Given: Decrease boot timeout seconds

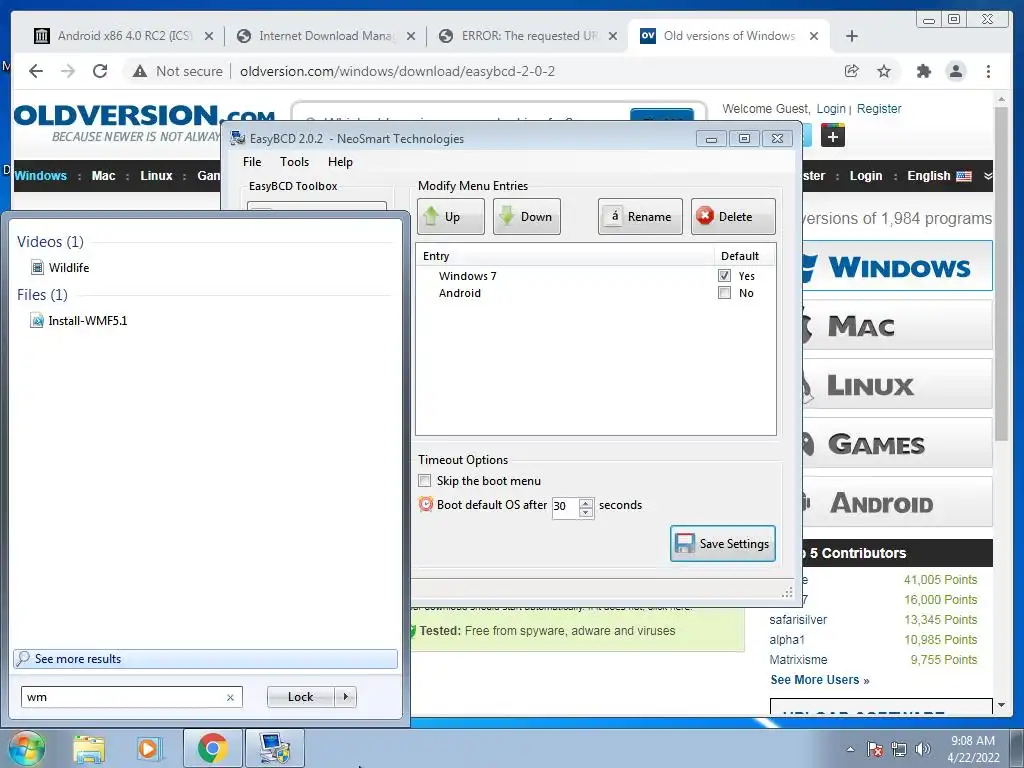Looking at the screenshot, I should click(586, 513).
